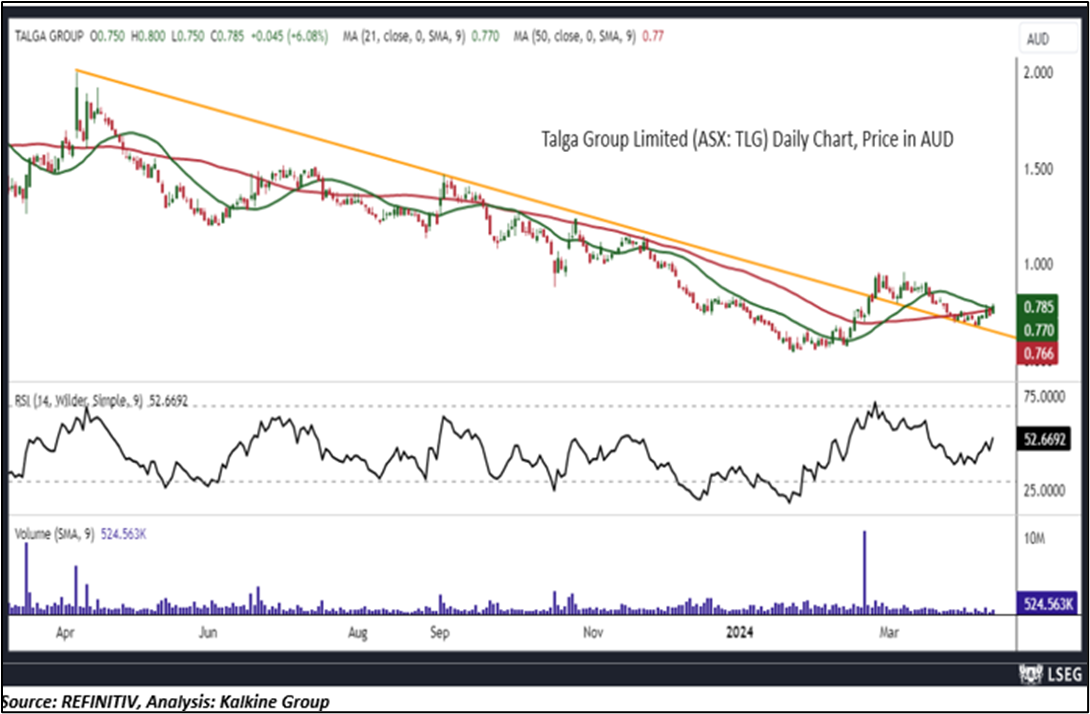
Task: Click the Volume SMA indicator label
Action: click(x=79, y=535)
